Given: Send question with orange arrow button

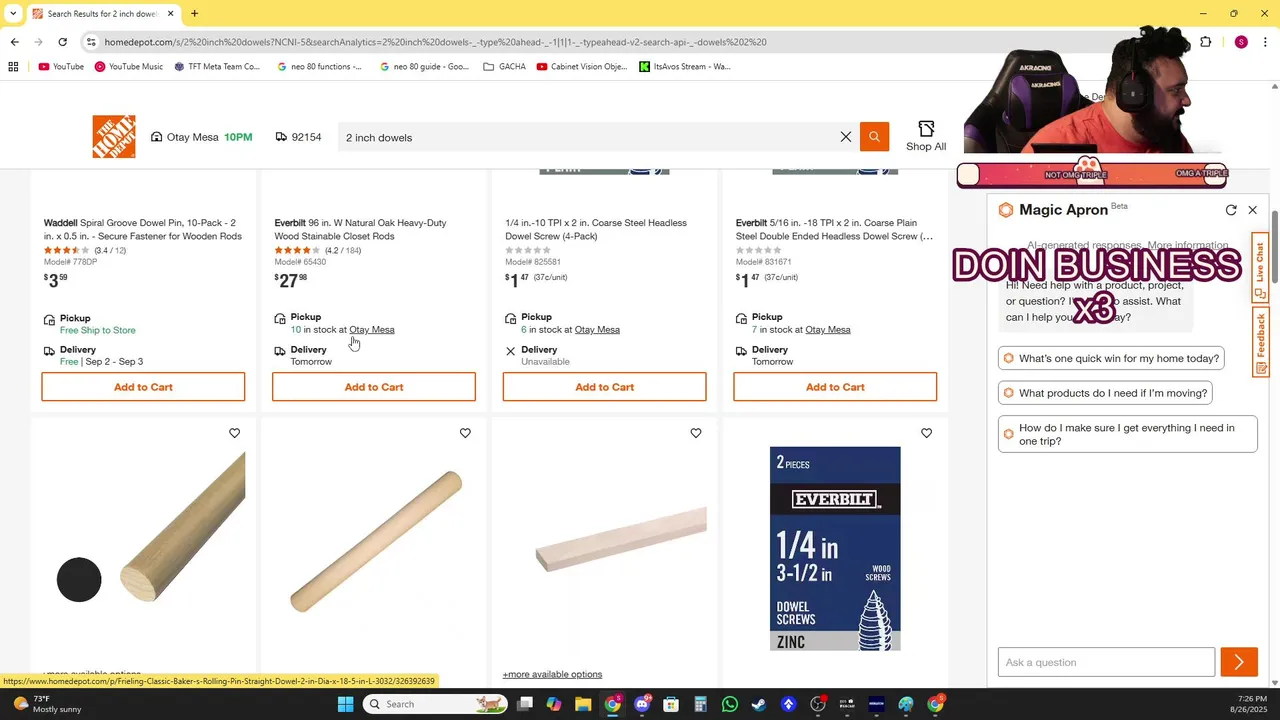Looking at the screenshot, I should pyautogui.click(x=1239, y=662).
